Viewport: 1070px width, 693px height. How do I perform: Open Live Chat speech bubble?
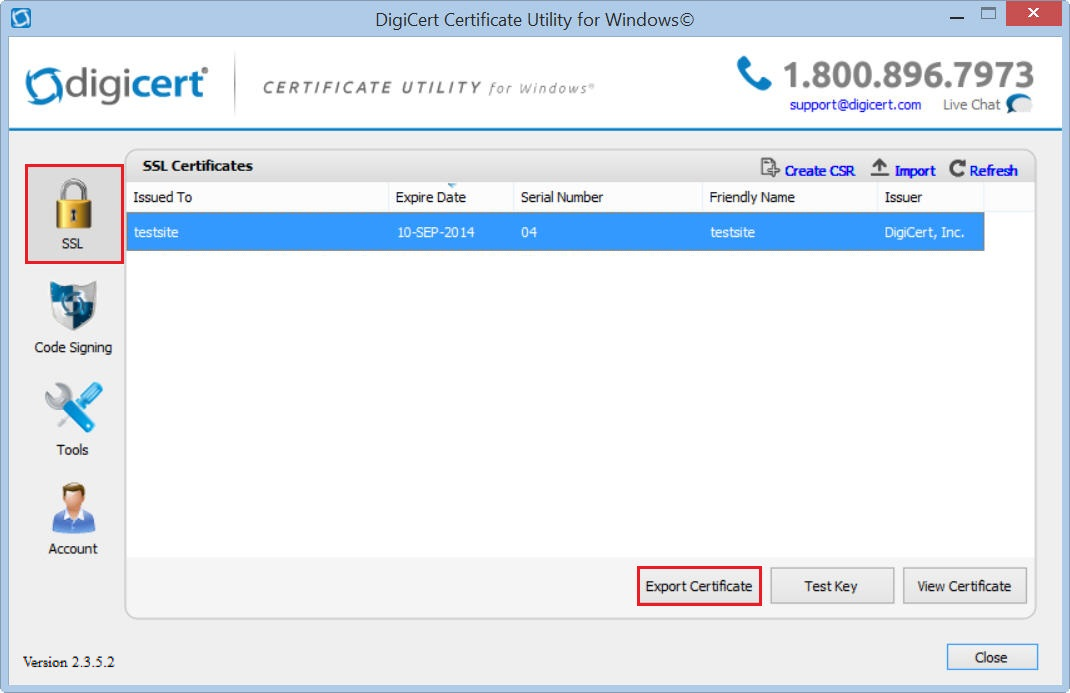coord(1019,104)
